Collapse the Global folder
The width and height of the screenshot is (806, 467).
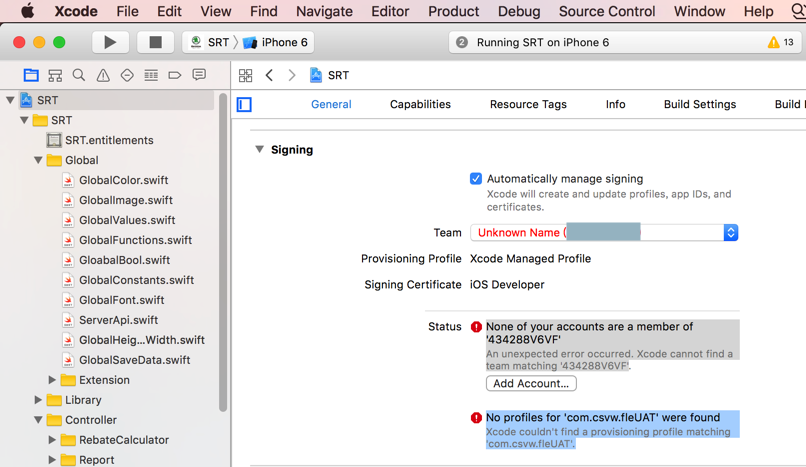pyautogui.click(x=38, y=160)
